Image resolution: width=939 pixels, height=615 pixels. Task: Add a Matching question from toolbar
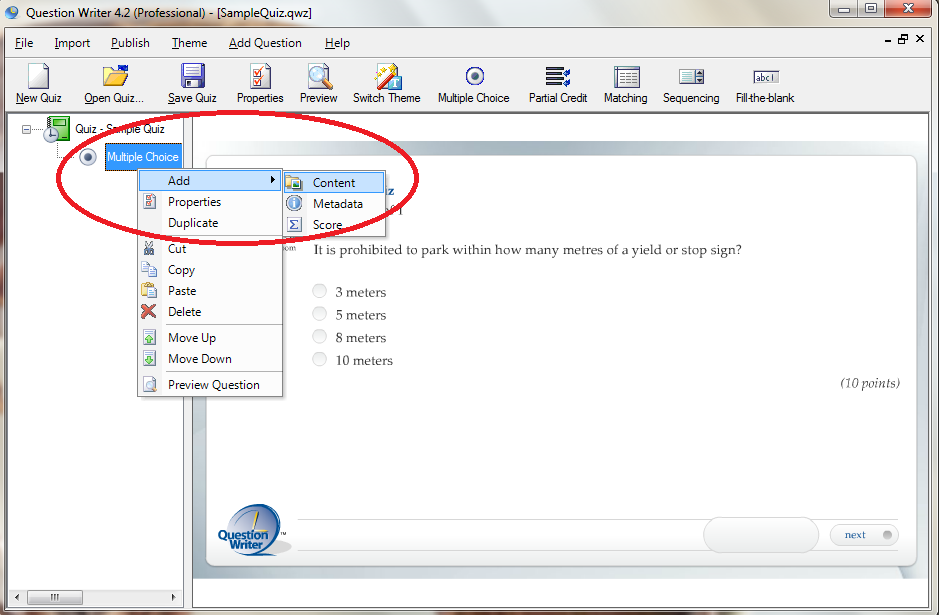pyautogui.click(x=626, y=78)
